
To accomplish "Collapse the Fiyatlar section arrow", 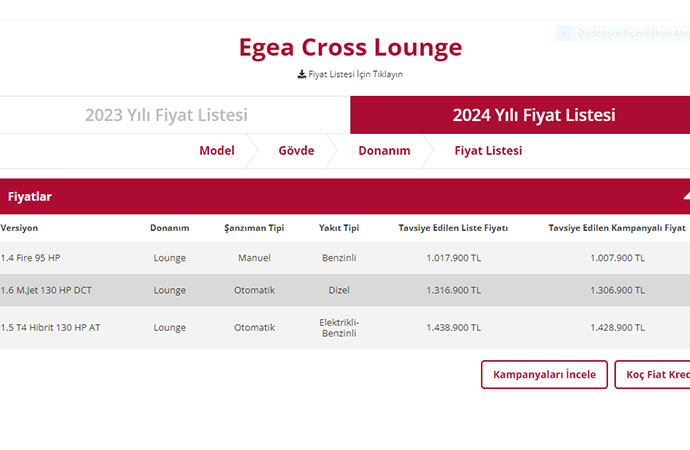I will (685, 196).
